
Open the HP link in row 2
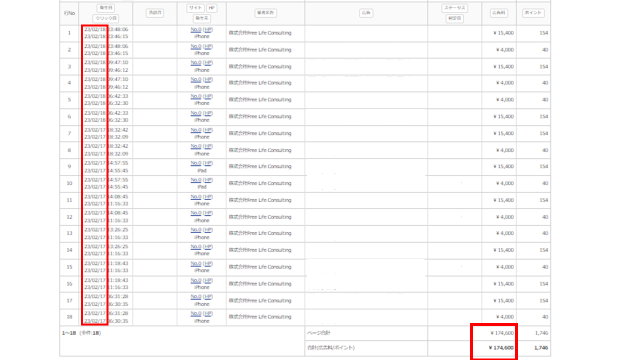coord(208,46)
